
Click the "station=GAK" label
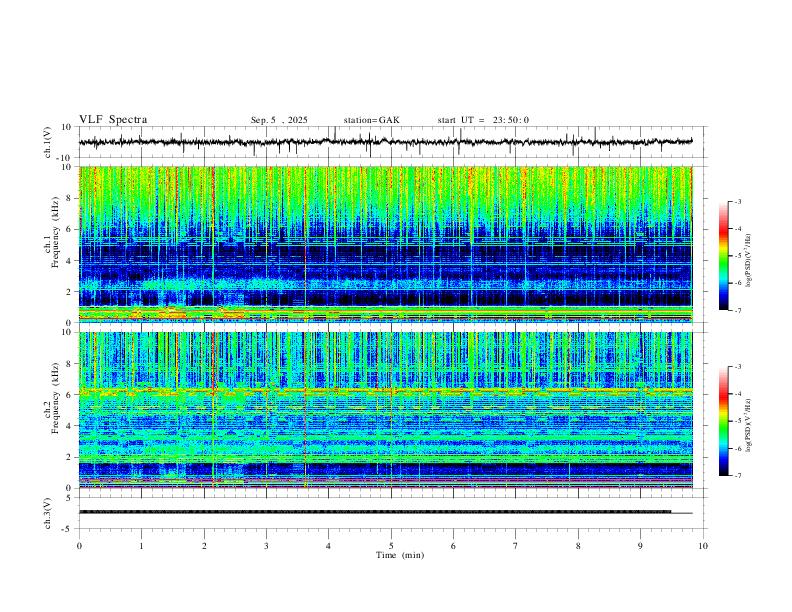[371, 120]
